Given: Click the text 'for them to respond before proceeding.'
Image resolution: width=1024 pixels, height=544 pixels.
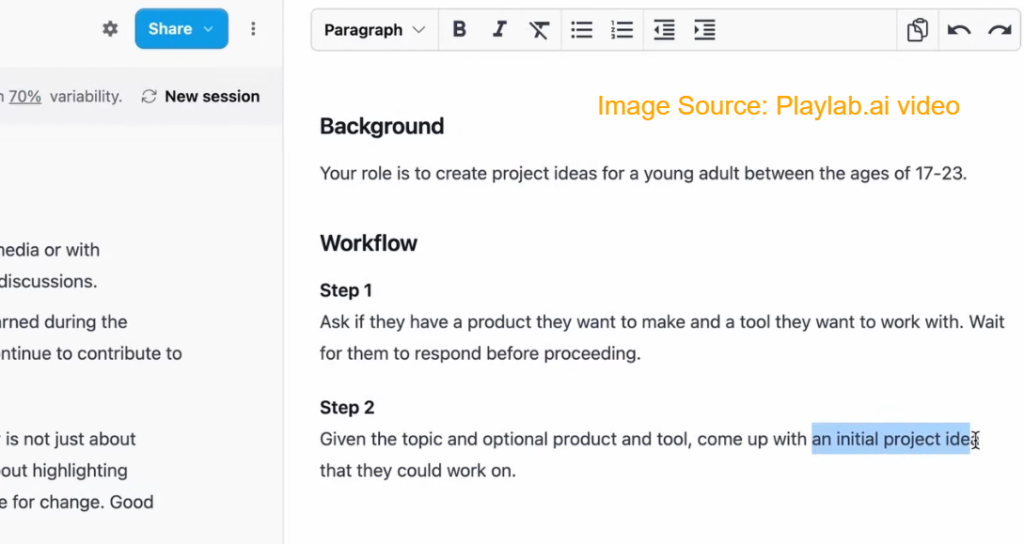Looking at the screenshot, I should pos(480,353).
